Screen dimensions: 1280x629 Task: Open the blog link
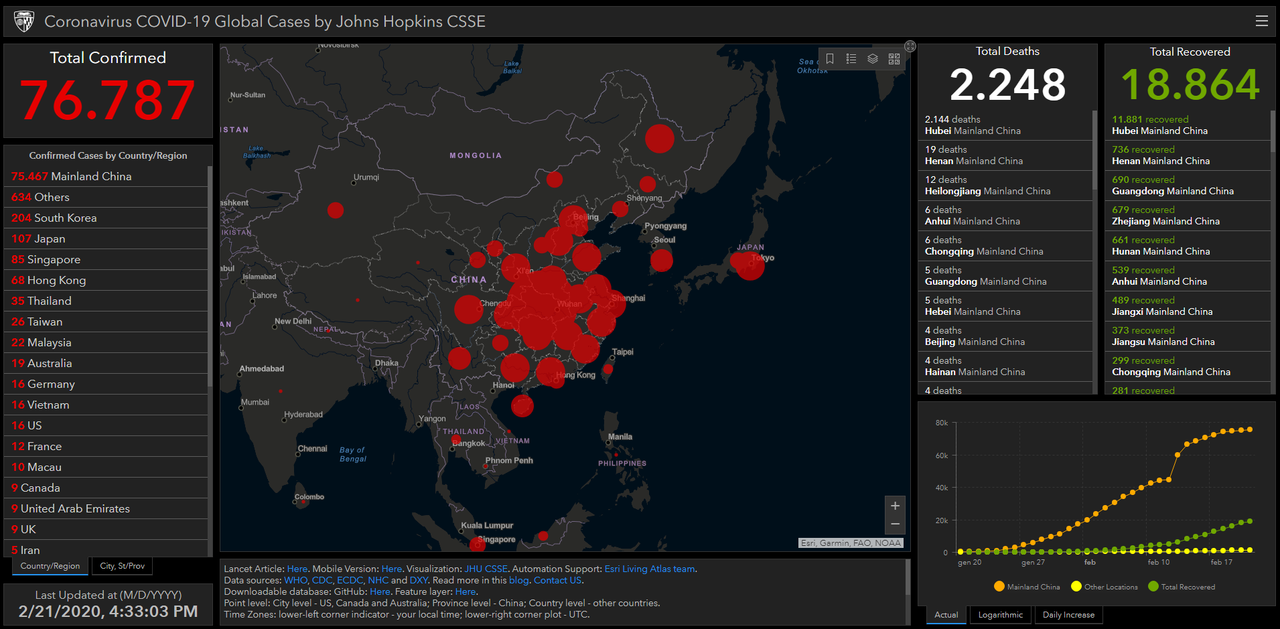pos(518,580)
